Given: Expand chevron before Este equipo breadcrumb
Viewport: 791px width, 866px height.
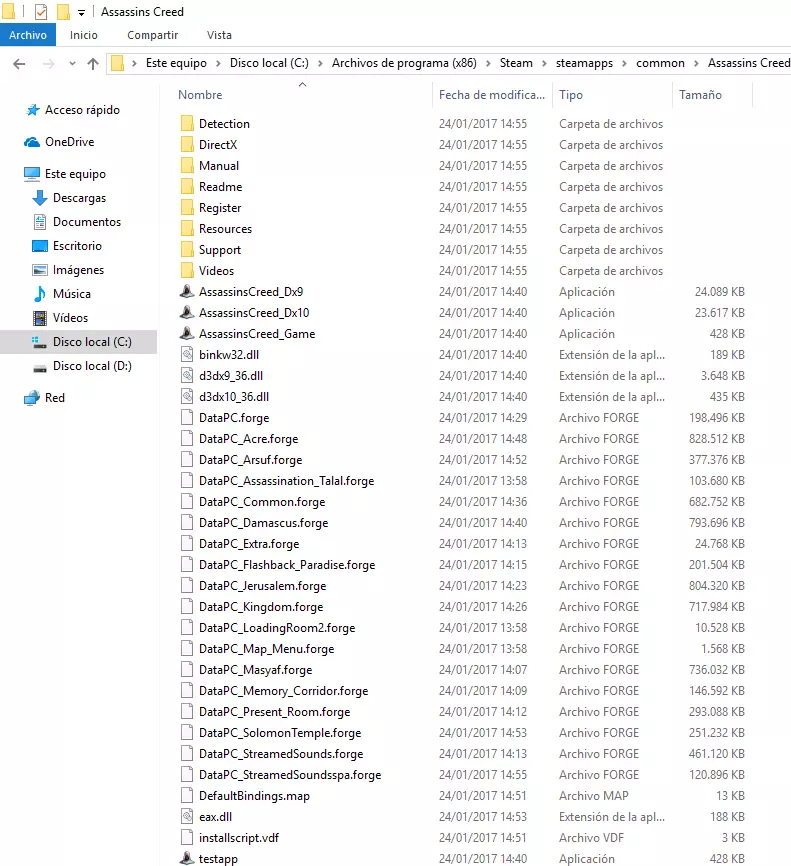Looking at the screenshot, I should pyautogui.click(x=134, y=64).
